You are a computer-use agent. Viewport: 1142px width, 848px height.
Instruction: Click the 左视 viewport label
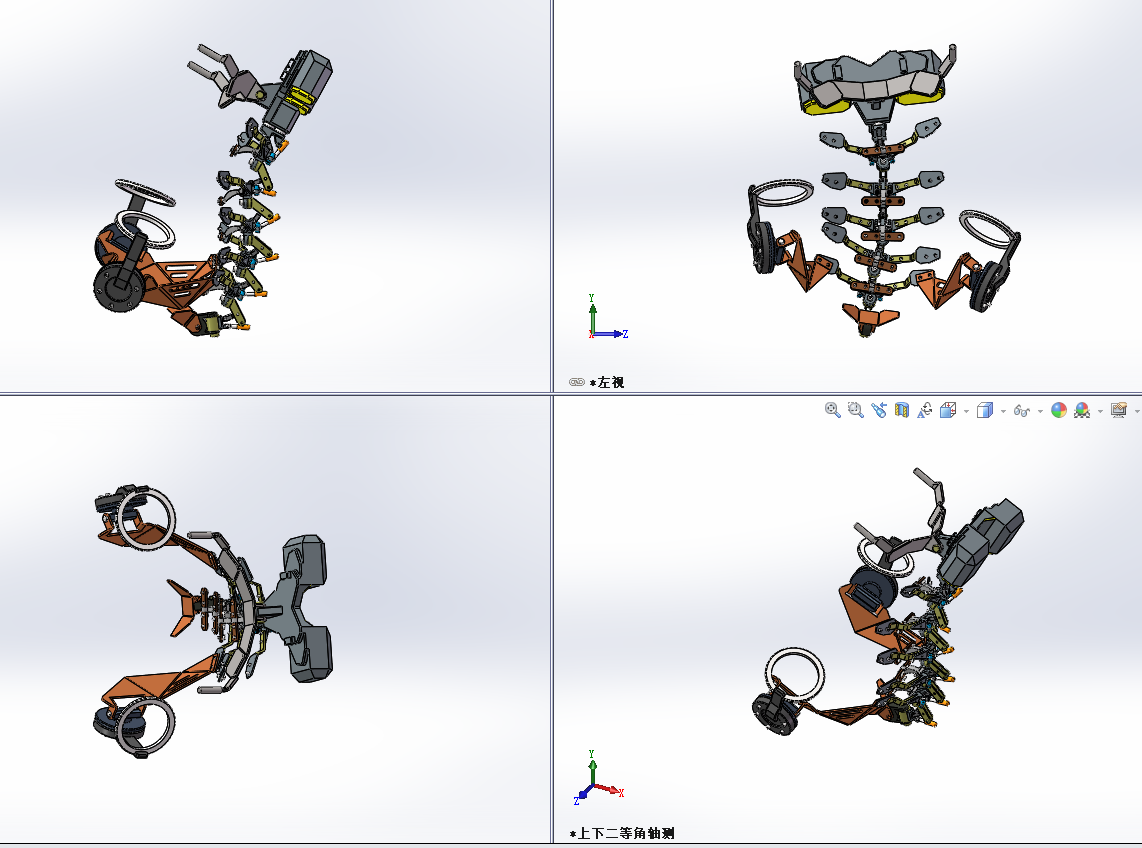click(x=607, y=382)
